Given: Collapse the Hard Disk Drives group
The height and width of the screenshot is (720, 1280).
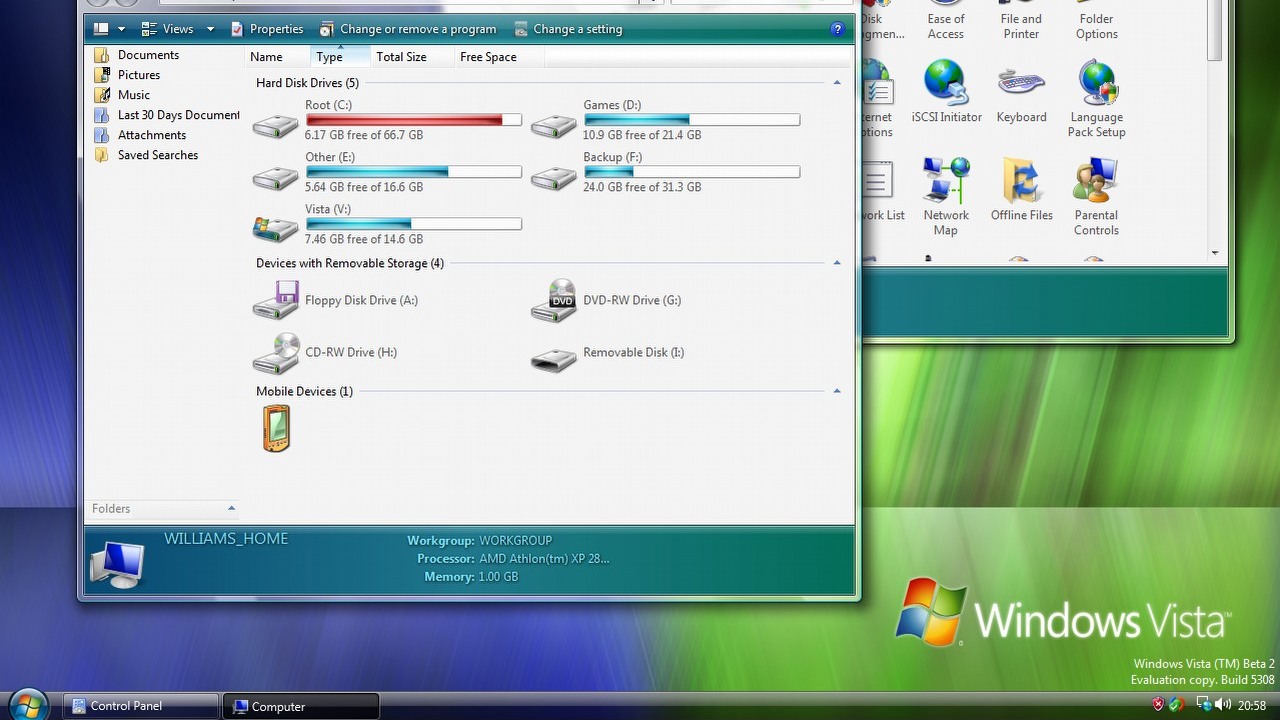Looking at the screenshot, I should click(x=837, y=83).
